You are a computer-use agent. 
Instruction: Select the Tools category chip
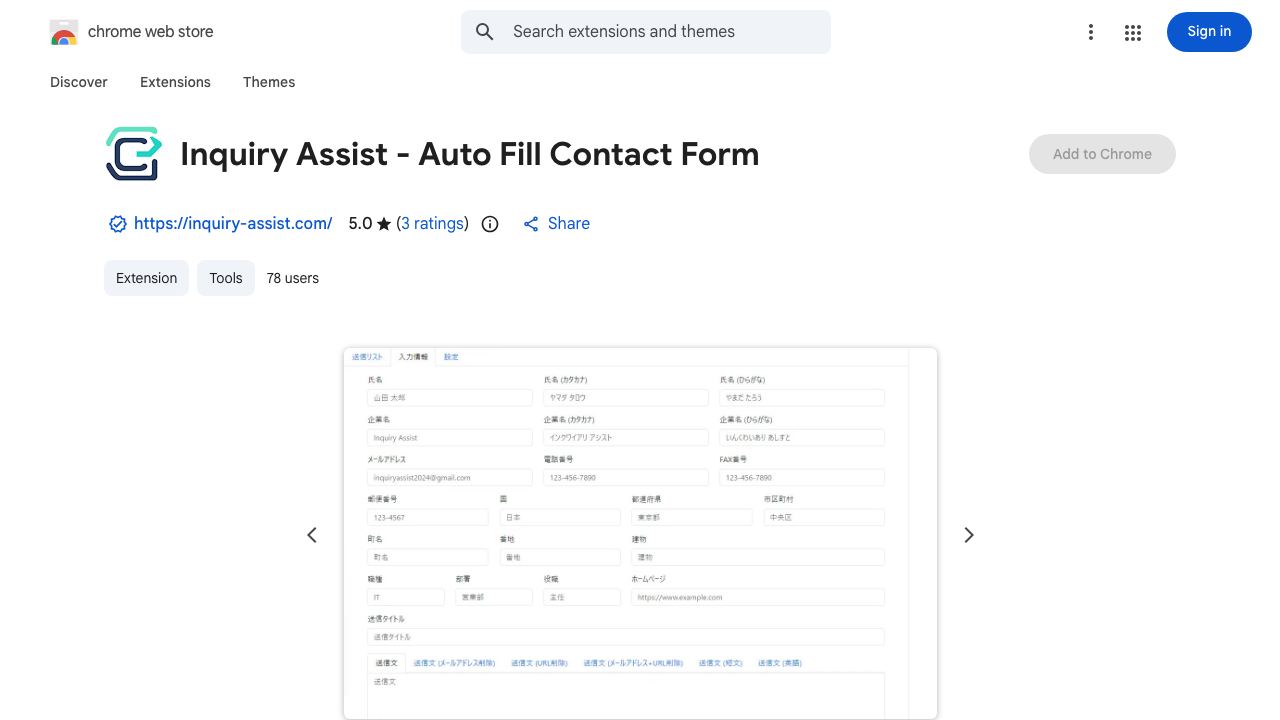point(226,278)
